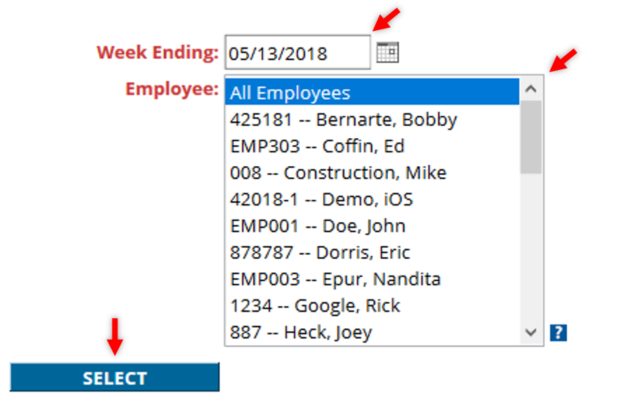Viewport: 633px width, 397px height.
Task: Click the employee list scrollbar thumb
Action: 531,137
